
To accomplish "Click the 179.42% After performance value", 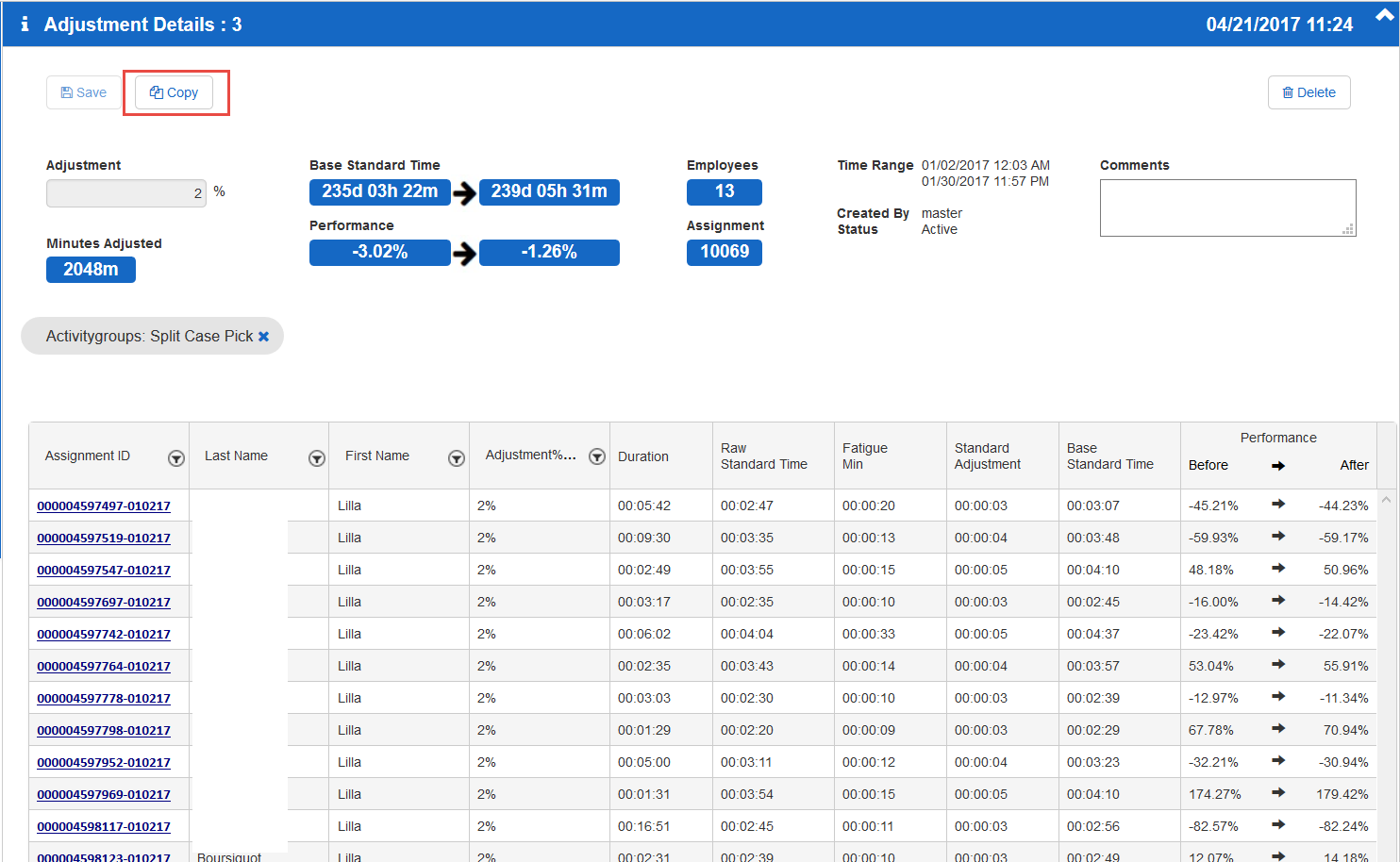I will [x=1342, y=795].
